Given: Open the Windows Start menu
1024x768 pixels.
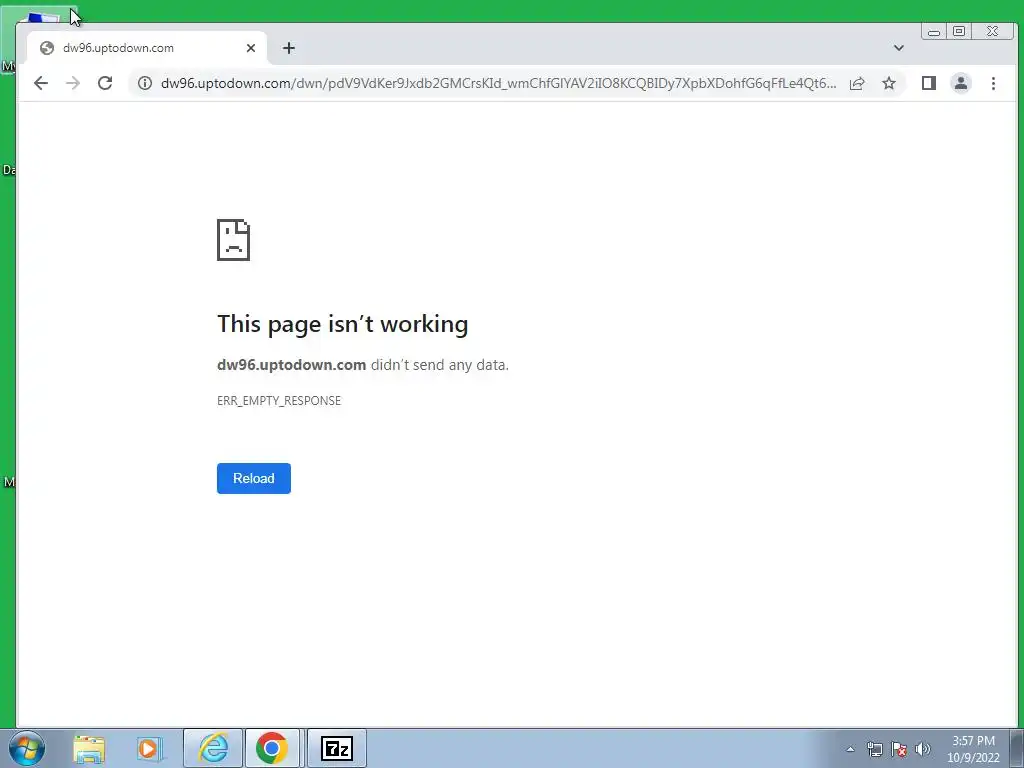Looking at the screenshot, I should 27,748.
